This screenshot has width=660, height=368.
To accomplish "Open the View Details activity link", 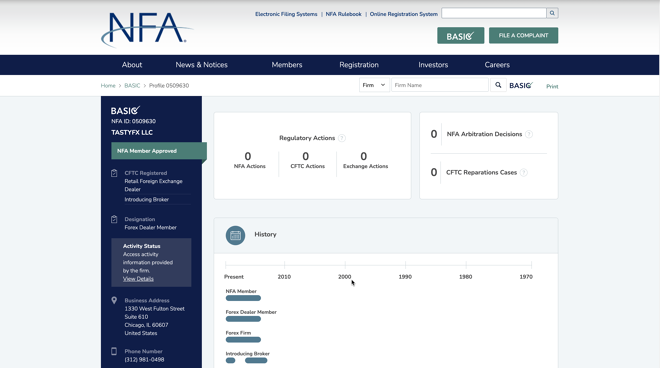I will point(138,279).
